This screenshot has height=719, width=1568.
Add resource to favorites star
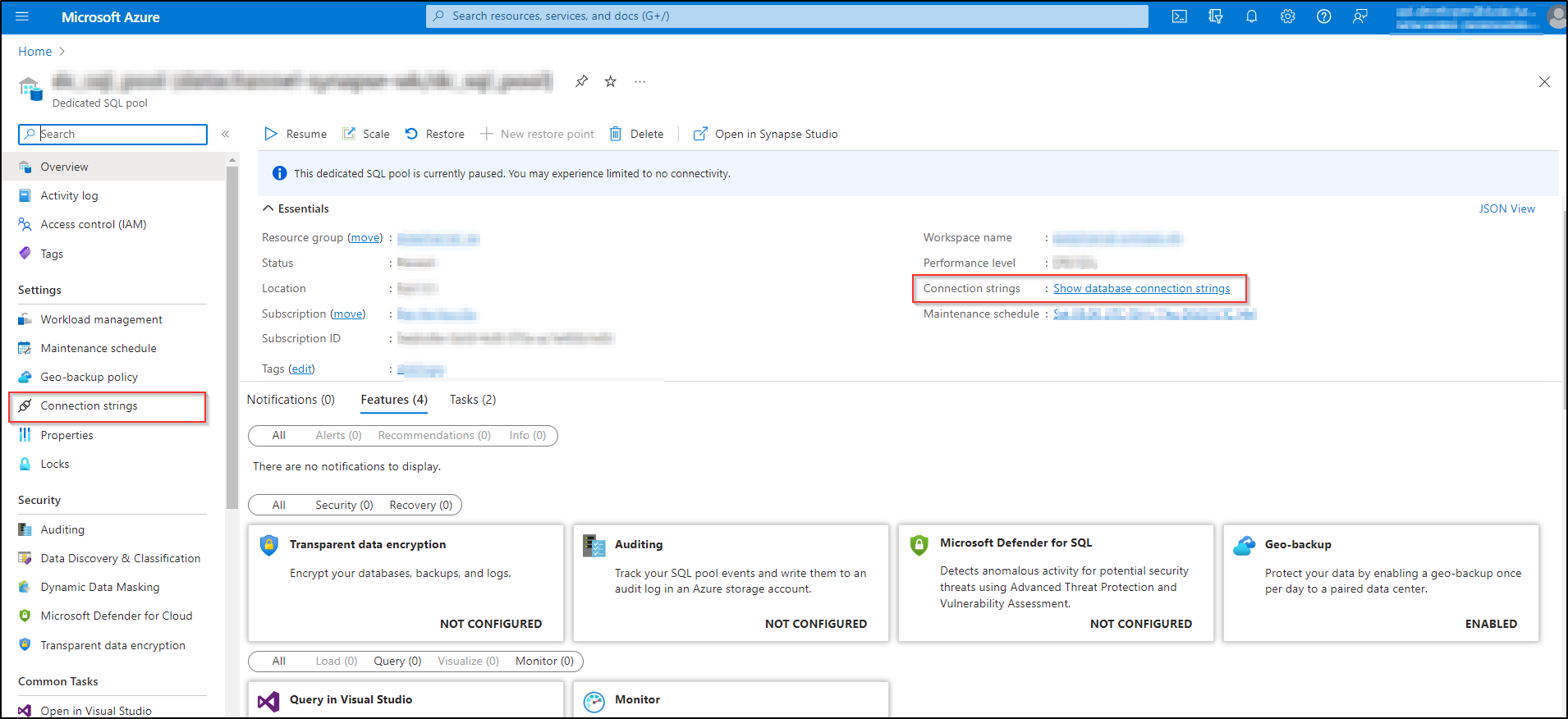[x=611, y=81]
